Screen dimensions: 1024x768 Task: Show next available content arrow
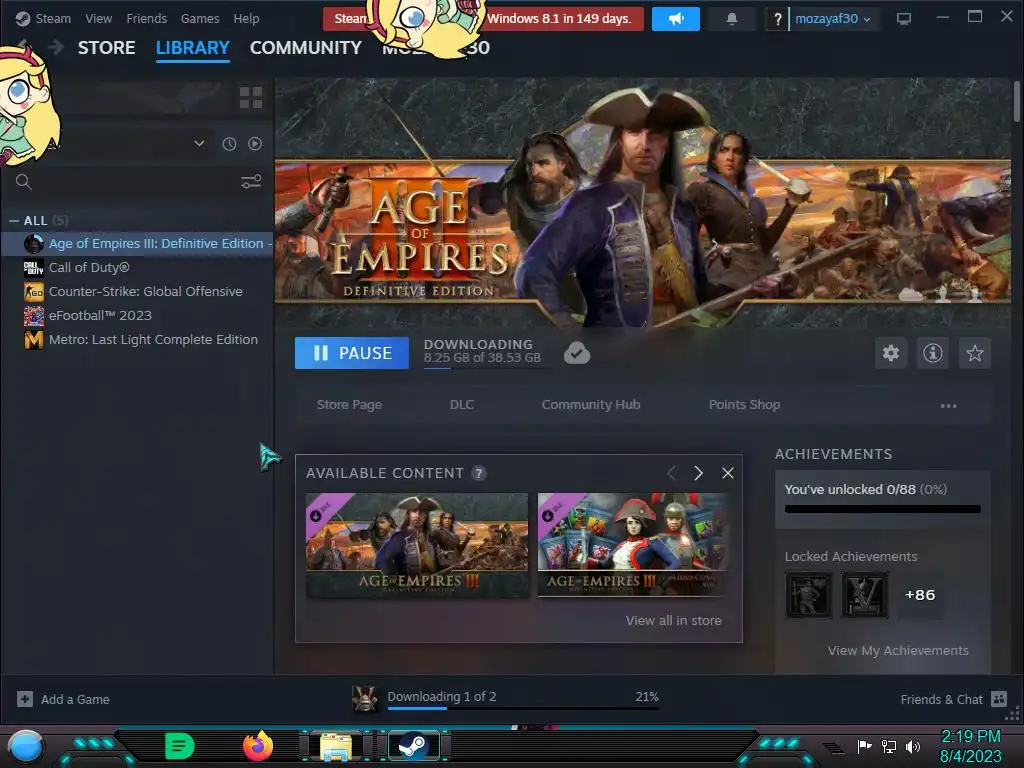coord(698,473)
